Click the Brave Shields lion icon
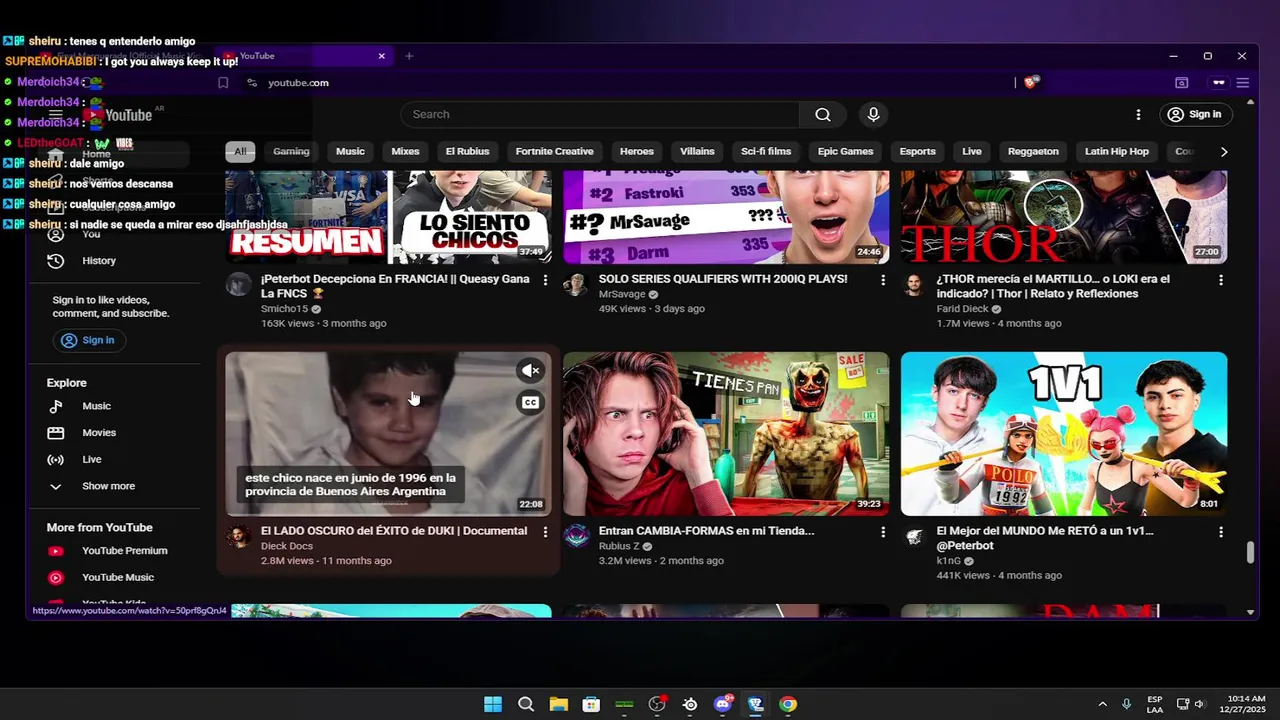 pyautogui.click(x=1031, y=83)
